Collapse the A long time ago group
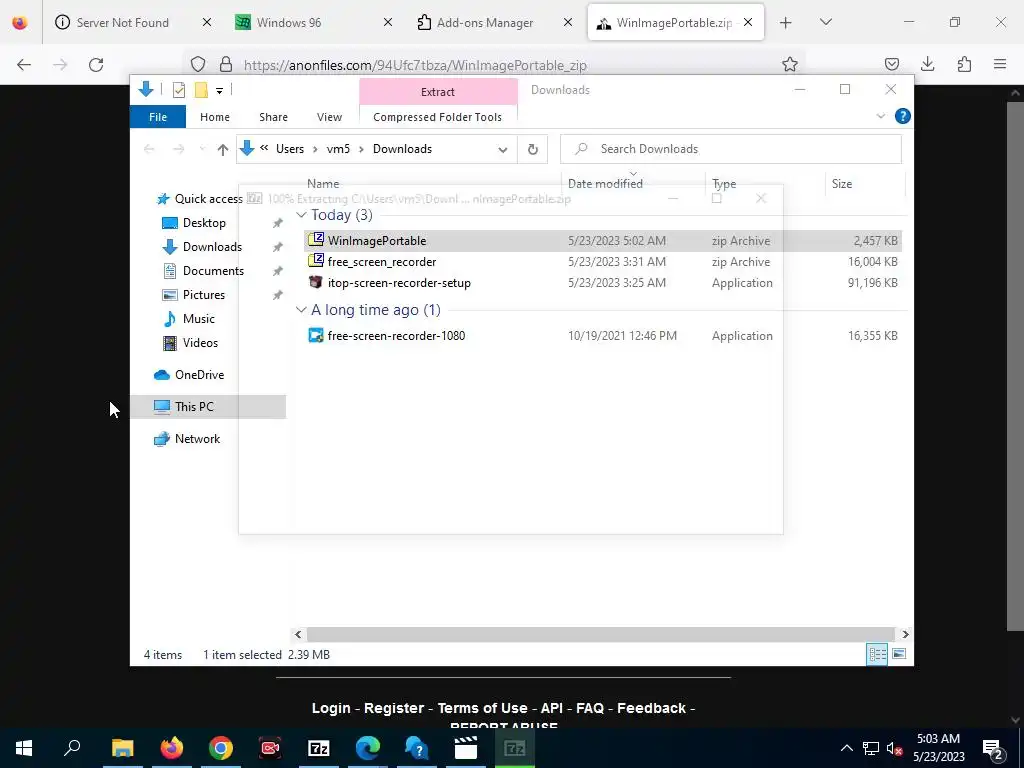This screenshot has width=1024, height=768. pyautogui.click(x=301, y=310)
